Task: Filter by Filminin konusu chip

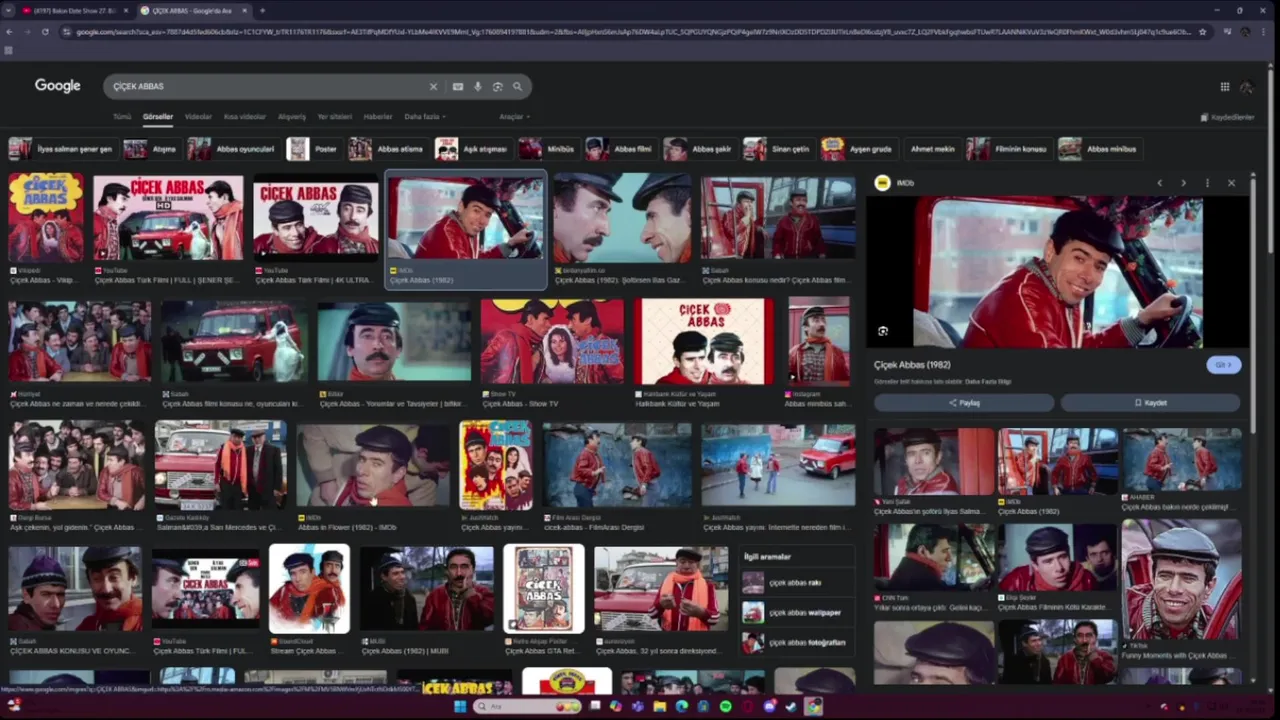Action: click(1008, 149)
